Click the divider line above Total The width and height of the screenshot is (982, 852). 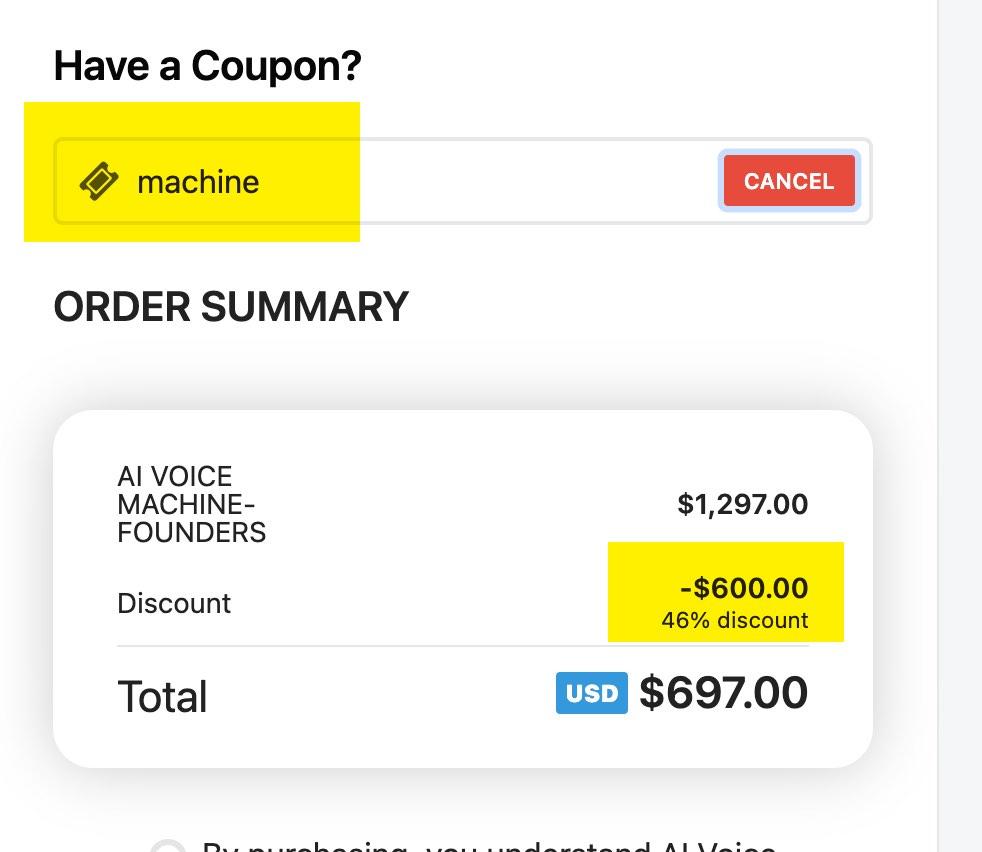pos(462,646)
